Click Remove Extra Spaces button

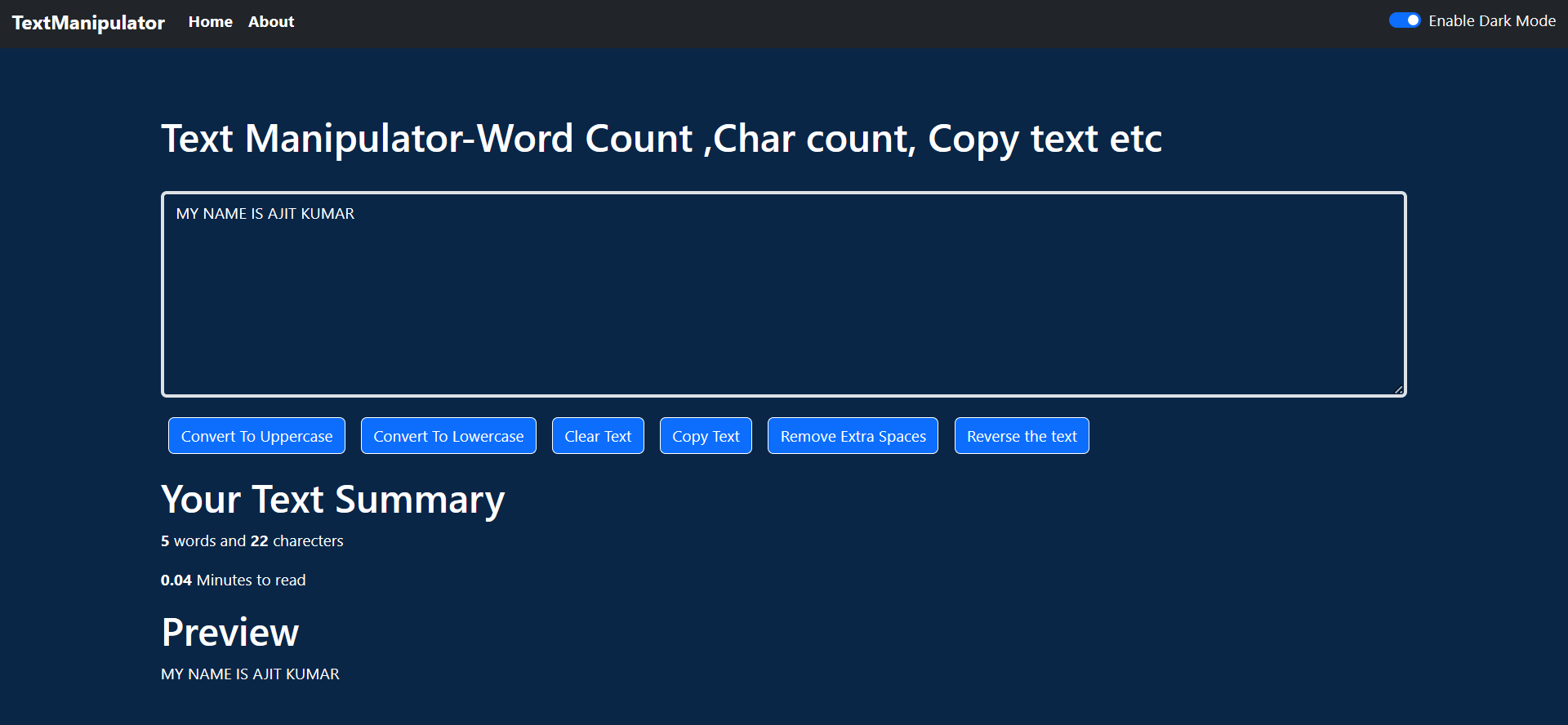[853, 436]
